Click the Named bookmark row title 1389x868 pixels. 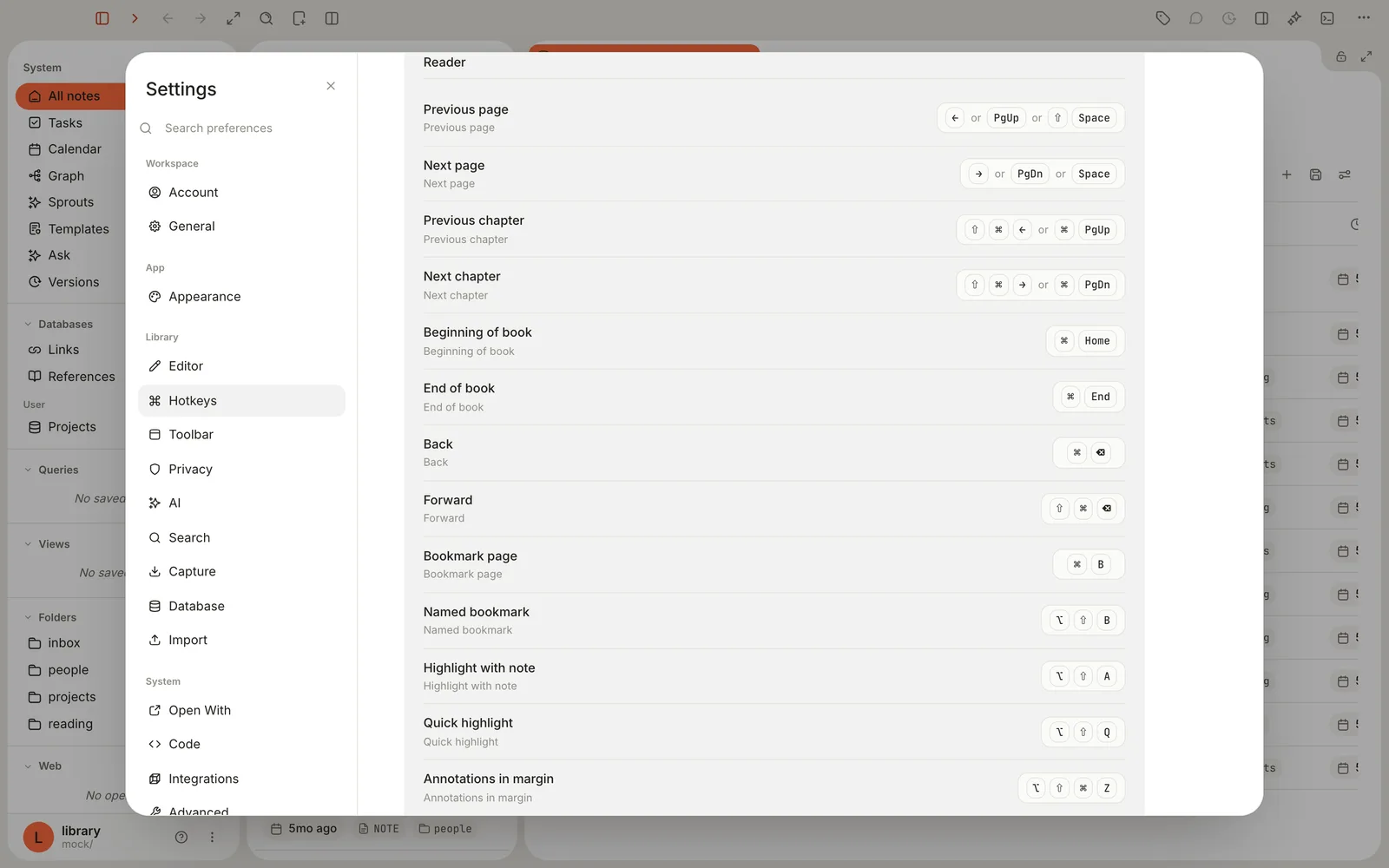pos(476,612)
